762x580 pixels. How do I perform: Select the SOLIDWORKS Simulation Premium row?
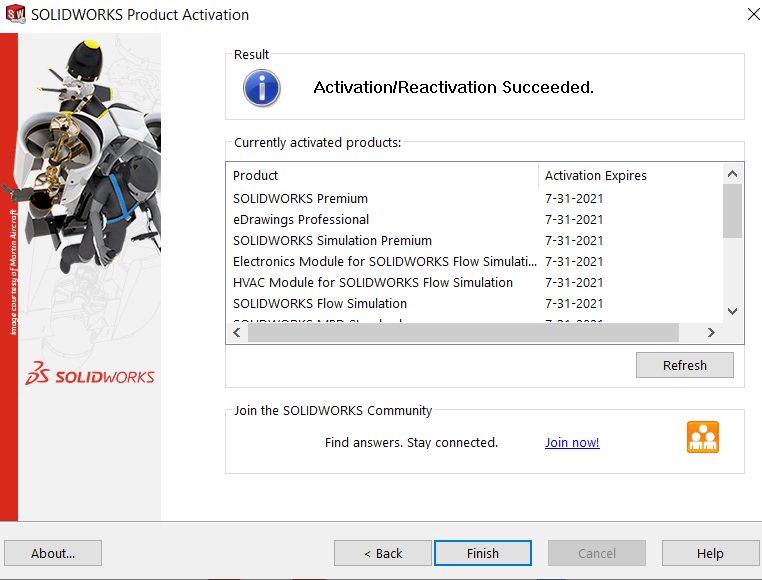click(475, 241)
